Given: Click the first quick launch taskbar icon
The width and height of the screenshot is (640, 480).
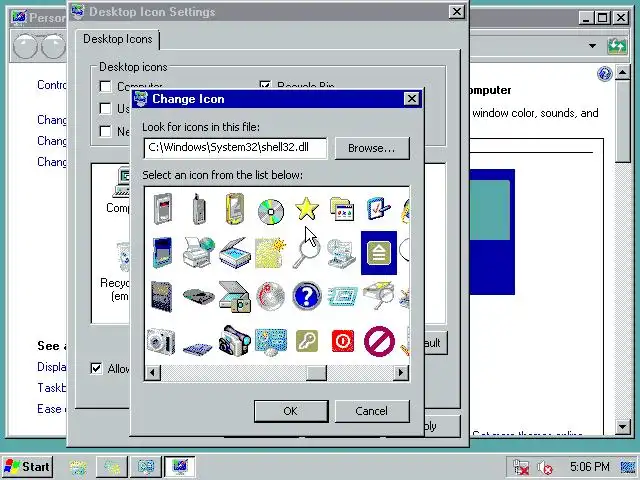Looking at the screenshot, I should click(78, 467).
